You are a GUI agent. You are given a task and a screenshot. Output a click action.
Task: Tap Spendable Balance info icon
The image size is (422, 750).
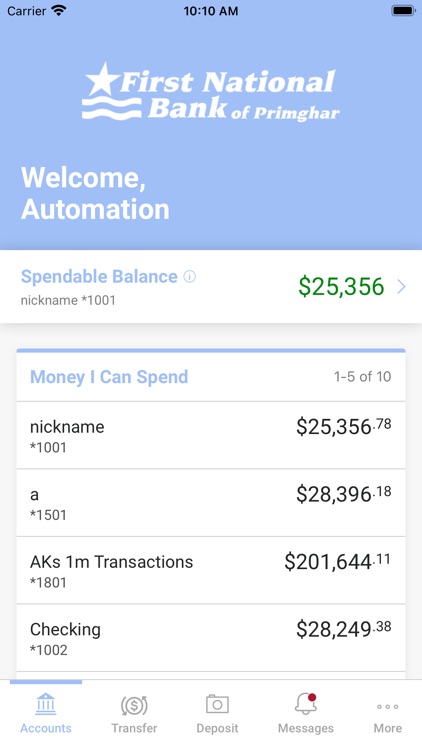click(x=190, y=276)
